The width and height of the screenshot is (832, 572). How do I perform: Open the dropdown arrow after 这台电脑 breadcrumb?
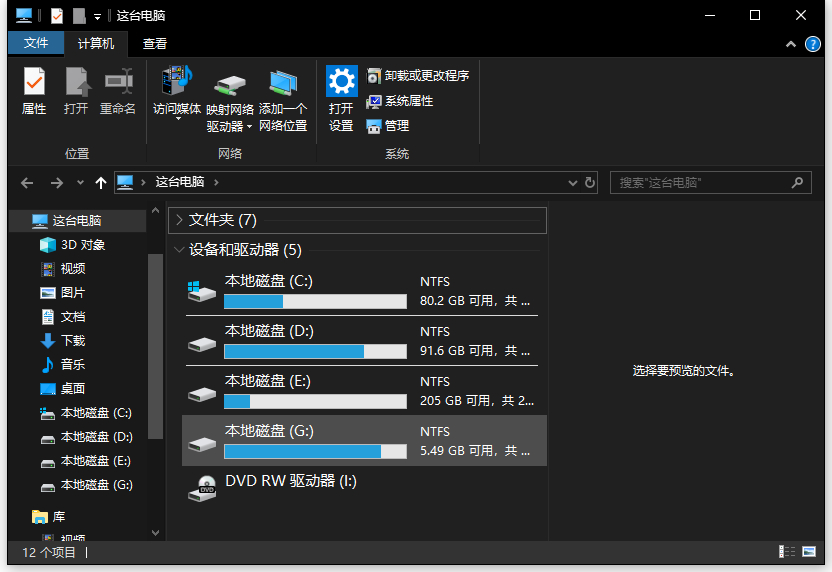click(216, 183)
